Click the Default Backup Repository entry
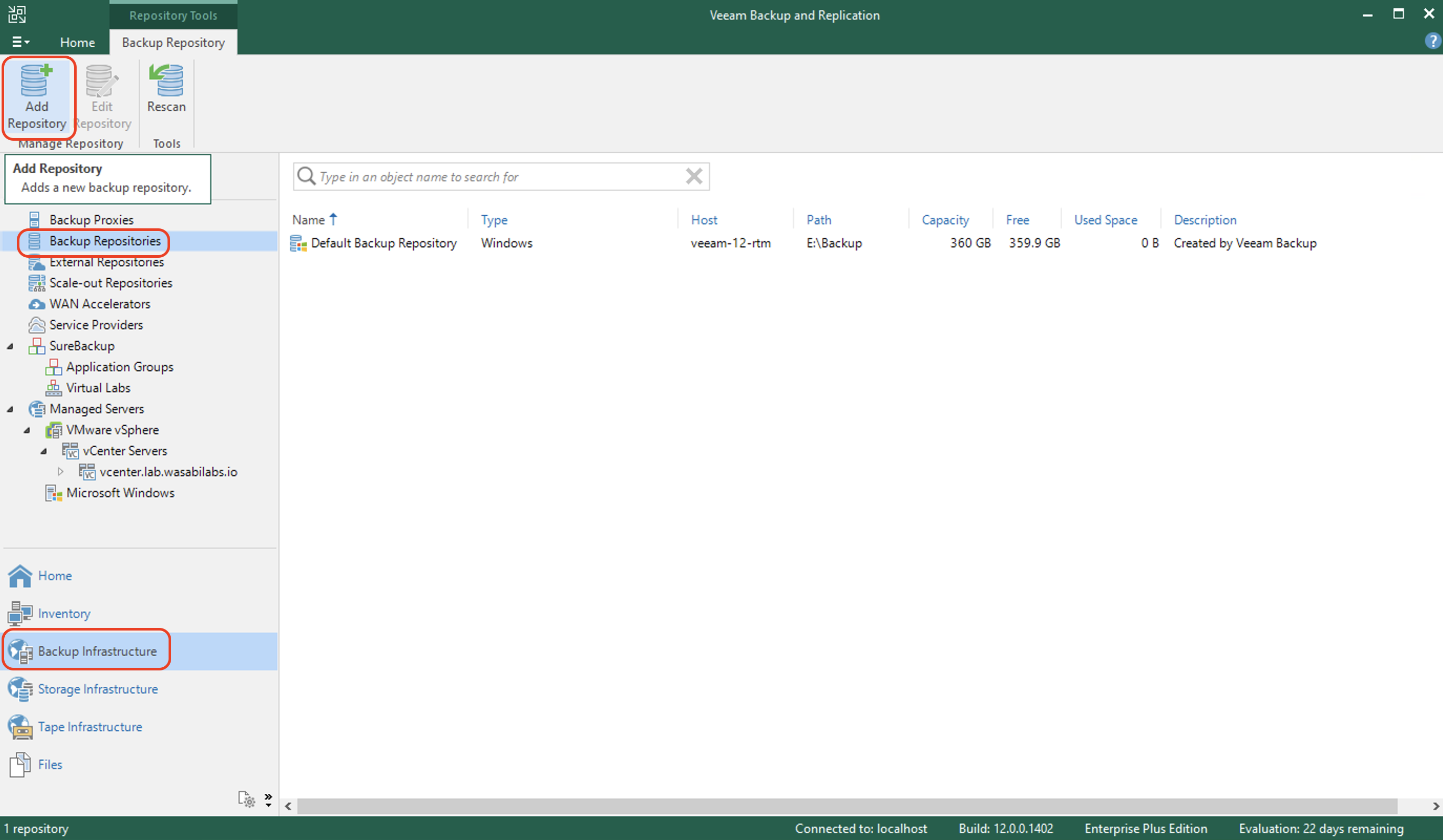 click(384, 243)
